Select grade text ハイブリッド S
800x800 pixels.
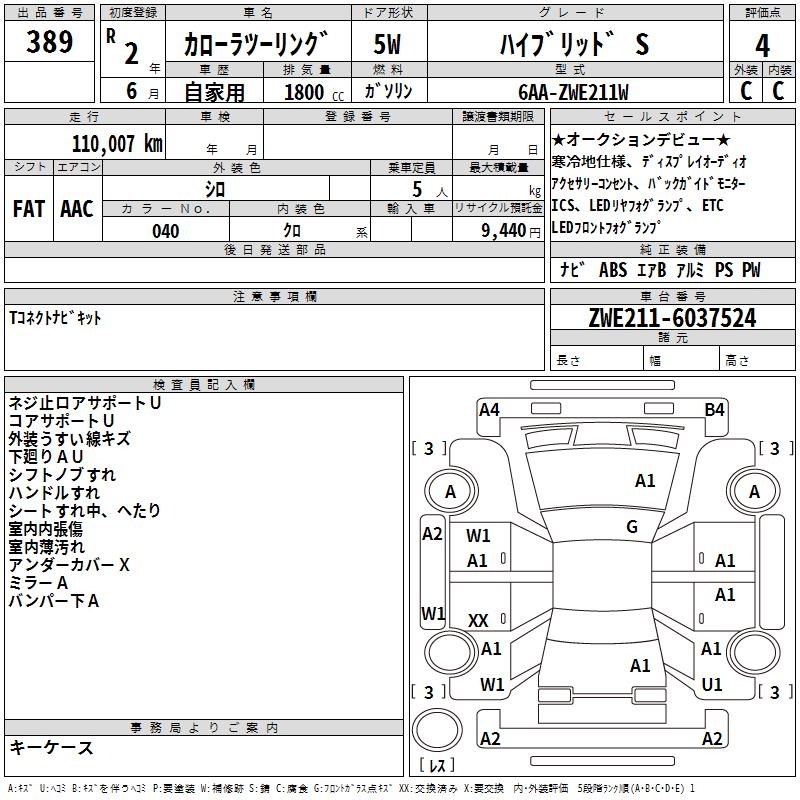pos(574,44)
